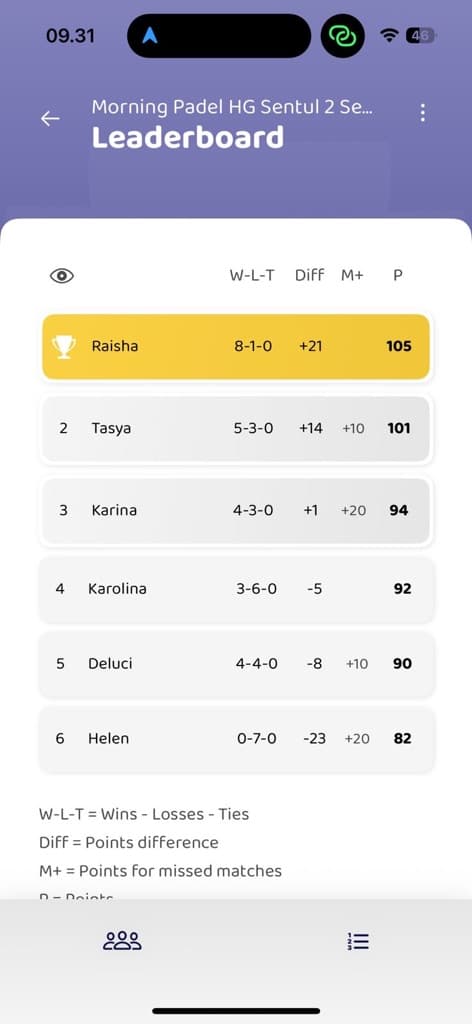This screenshot has width=472, height=1024.
Task: Tap the Morning Padel HG Sentul title
Action: (232, 107)
